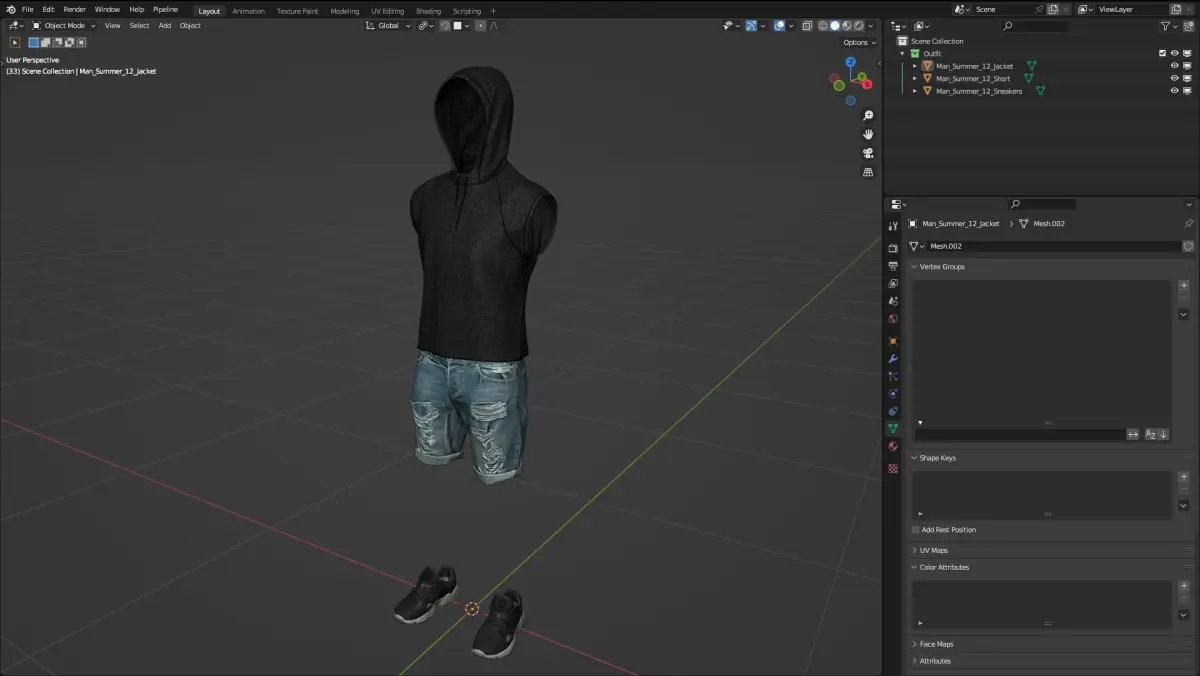Switch to wireframe viewport shading
This screenshot has width=1200, height=676.
[x=823, y=26]
